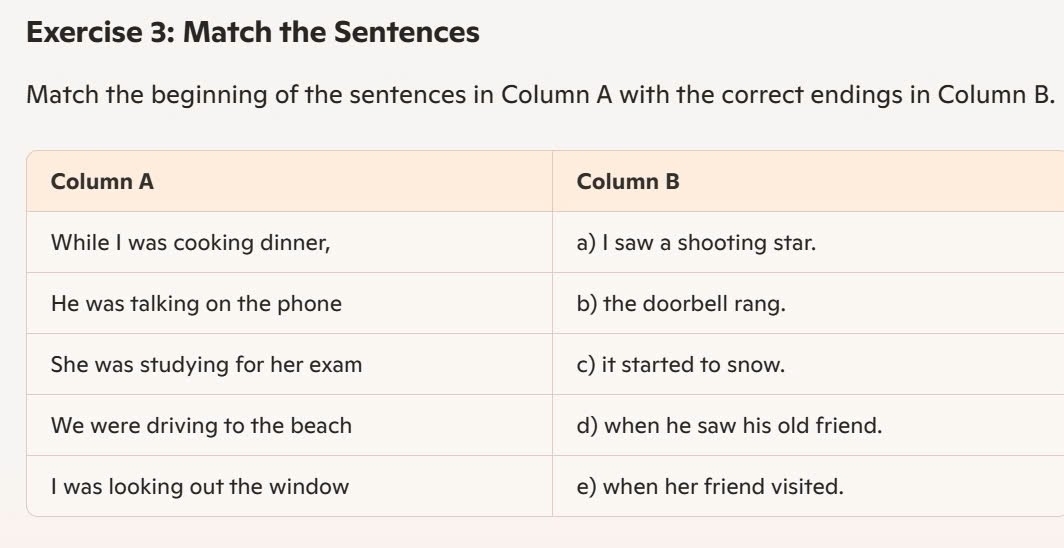Pick ending "d) when he saw his old friend."
Viewport: 1064px width, 548px height.
tap(730, 426)
